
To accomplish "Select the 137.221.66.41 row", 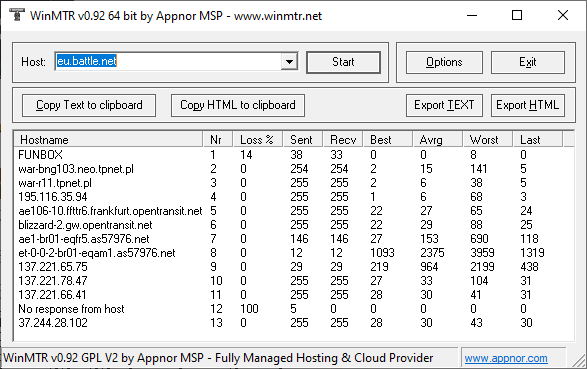I will (294, 295).
